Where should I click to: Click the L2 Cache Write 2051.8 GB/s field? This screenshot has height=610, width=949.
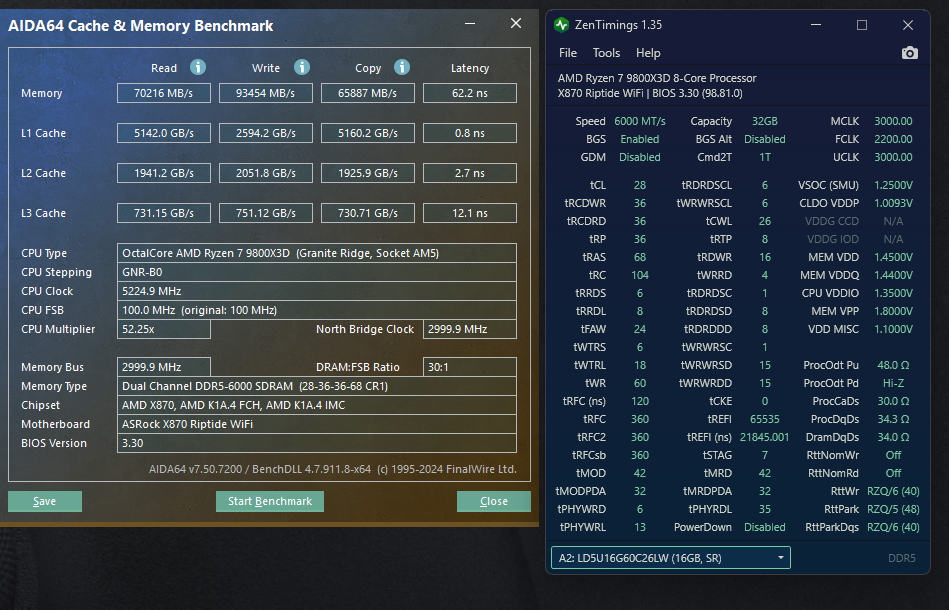[266, 173]
